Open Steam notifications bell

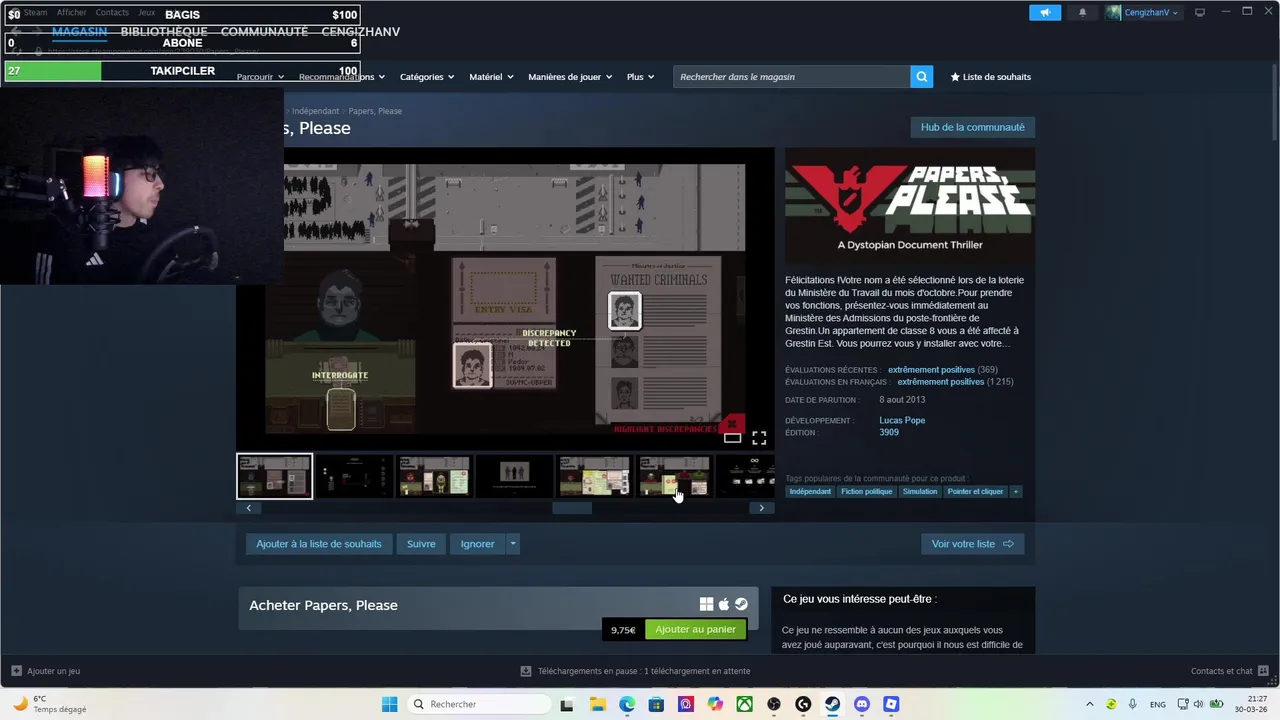tap(1082, 13)
